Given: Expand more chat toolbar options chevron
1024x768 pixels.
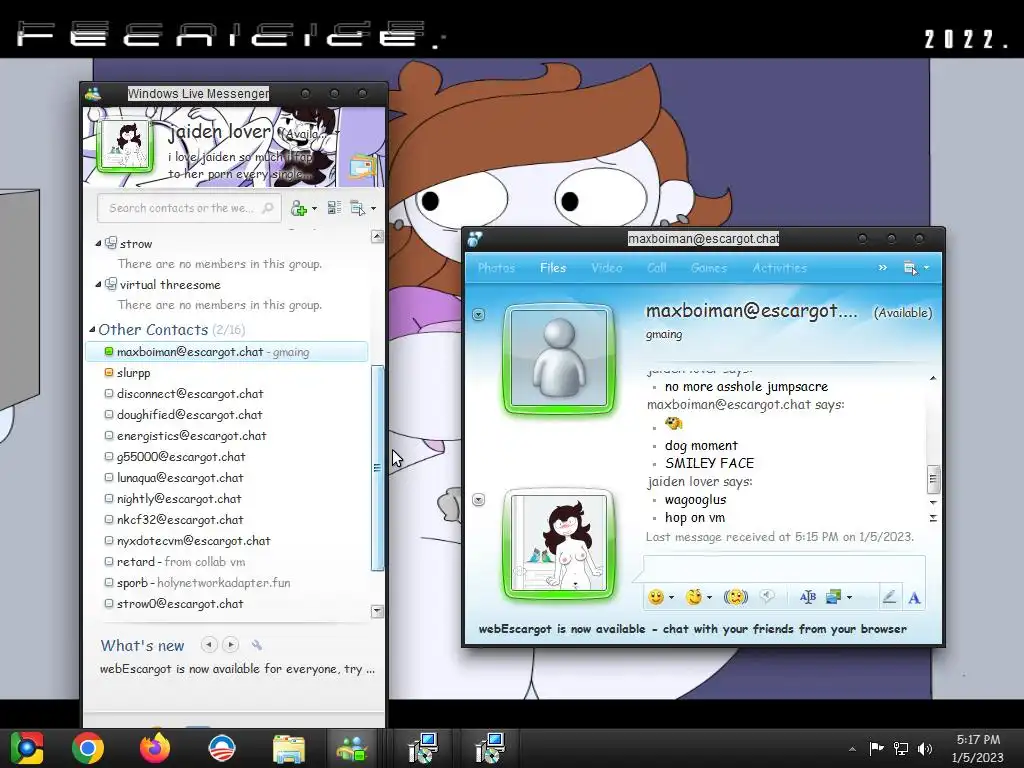Looking at the screenshot, I should (883, 268).
